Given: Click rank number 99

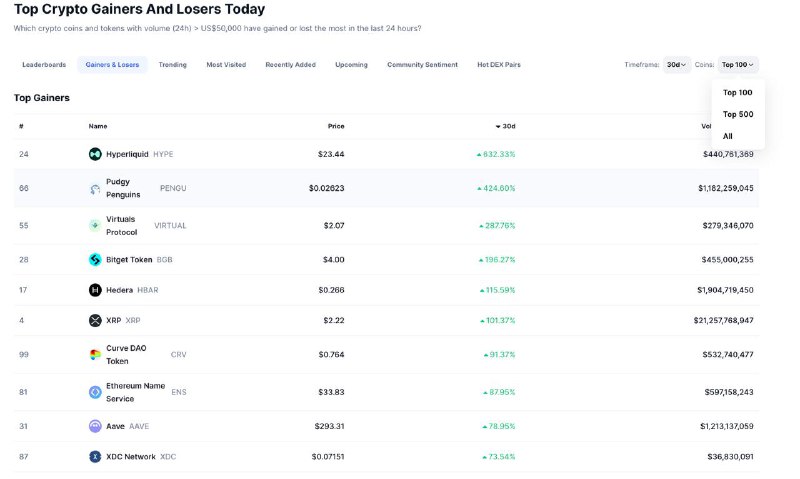Looking at the screenshot, I should pyautogui.click(x=23, y=355).
